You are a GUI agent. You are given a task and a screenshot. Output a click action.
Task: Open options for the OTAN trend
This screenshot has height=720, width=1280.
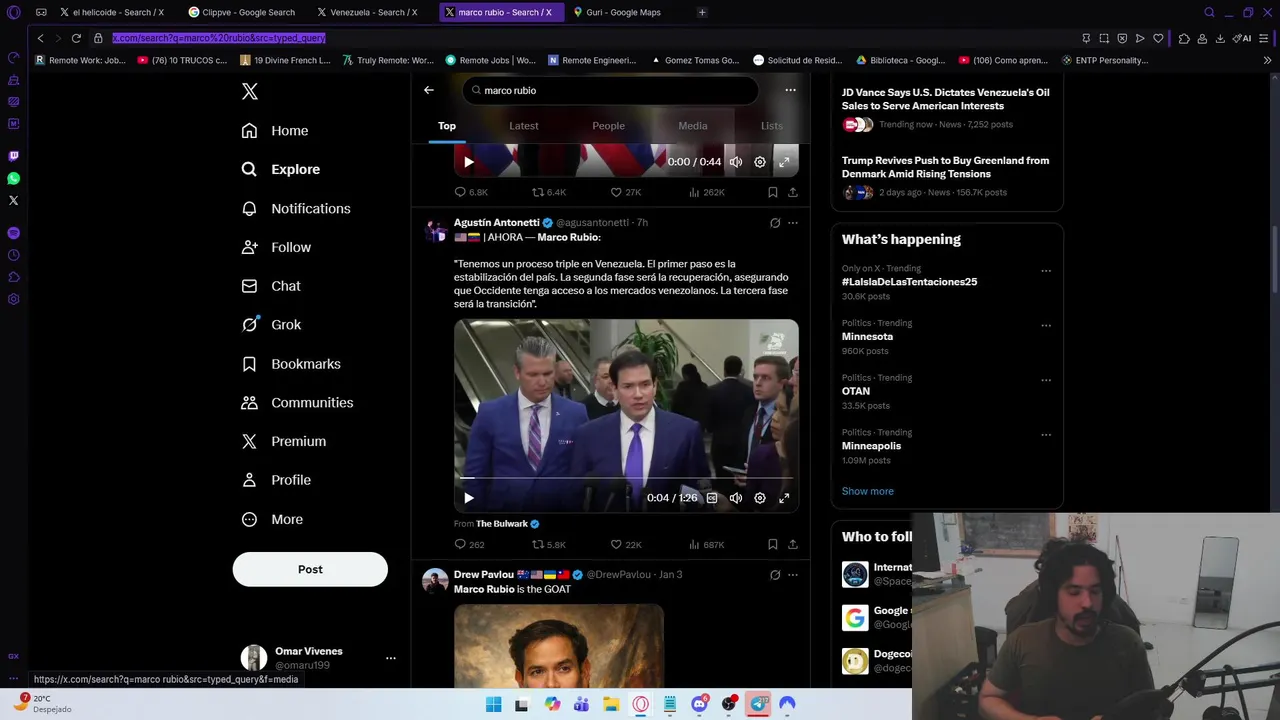click(x=1046, y=380)
